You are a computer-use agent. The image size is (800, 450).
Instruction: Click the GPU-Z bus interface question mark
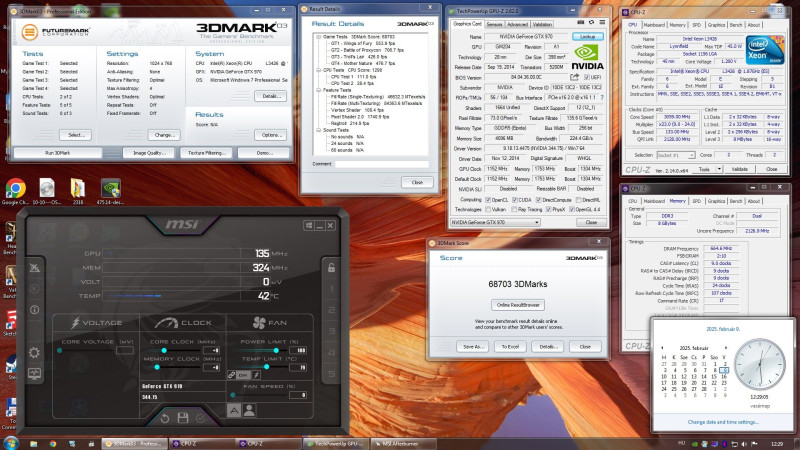[x=602, y=97]
